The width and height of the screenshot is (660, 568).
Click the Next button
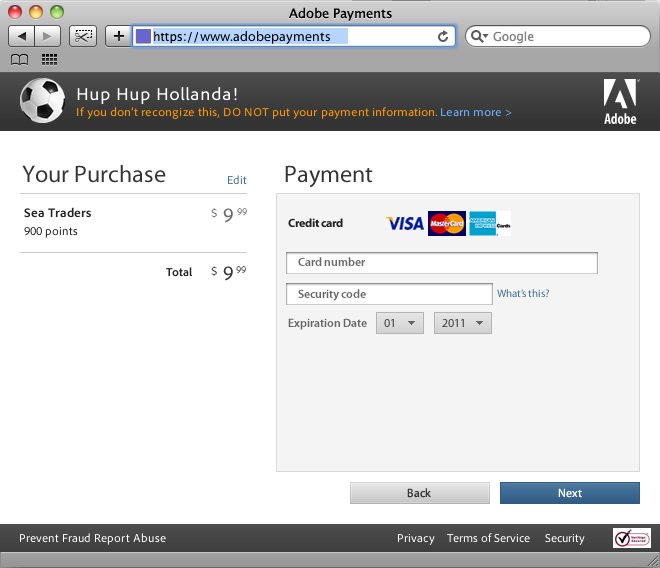(x=570, y=493)
